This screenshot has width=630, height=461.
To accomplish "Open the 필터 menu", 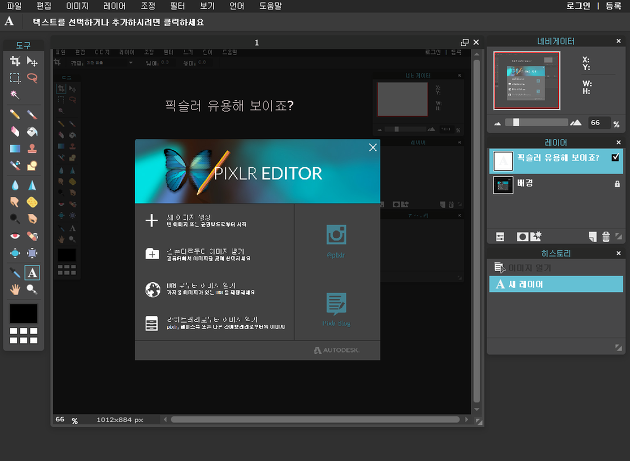I will (x=177, y=6).
